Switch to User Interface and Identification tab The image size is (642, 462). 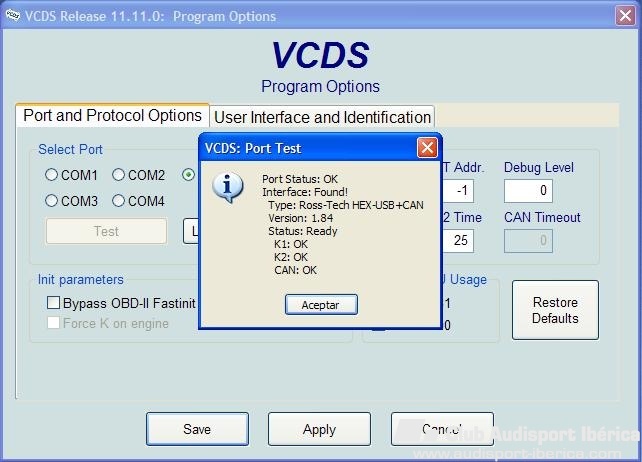(322, 117)
